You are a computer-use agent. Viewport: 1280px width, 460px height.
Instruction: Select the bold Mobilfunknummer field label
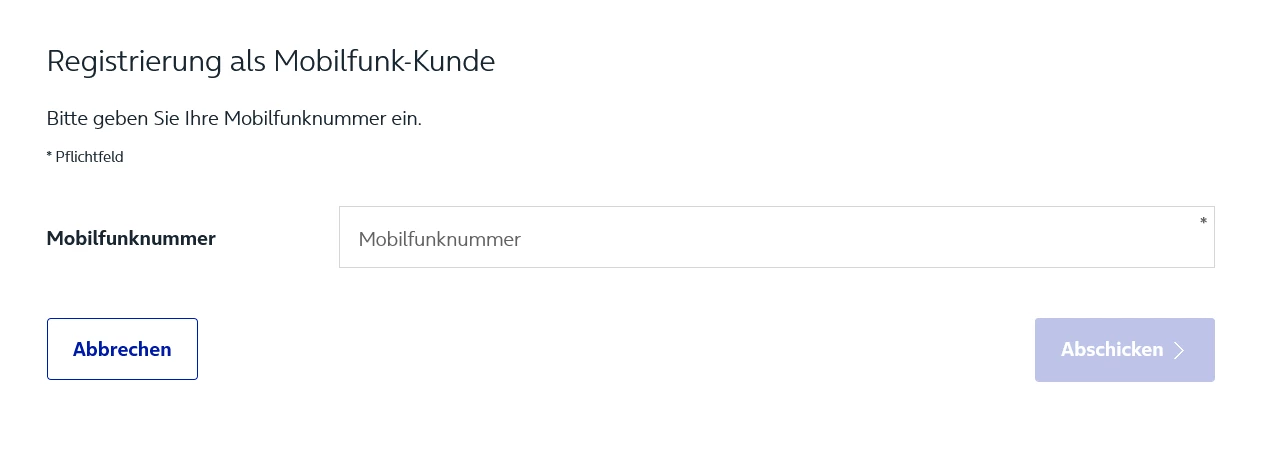tap(131, 238)
